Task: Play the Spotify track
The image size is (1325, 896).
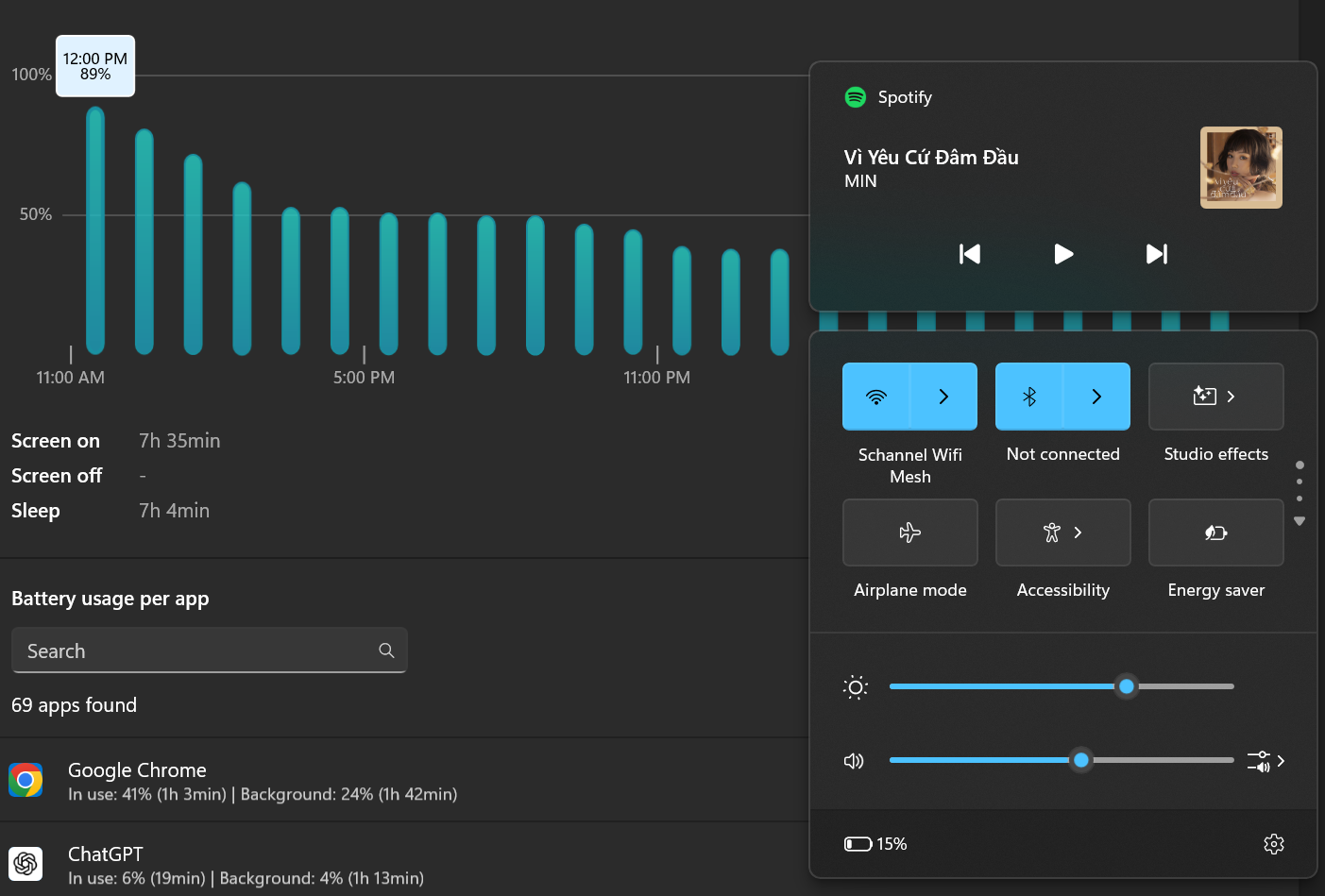Action: point(1063,254)
